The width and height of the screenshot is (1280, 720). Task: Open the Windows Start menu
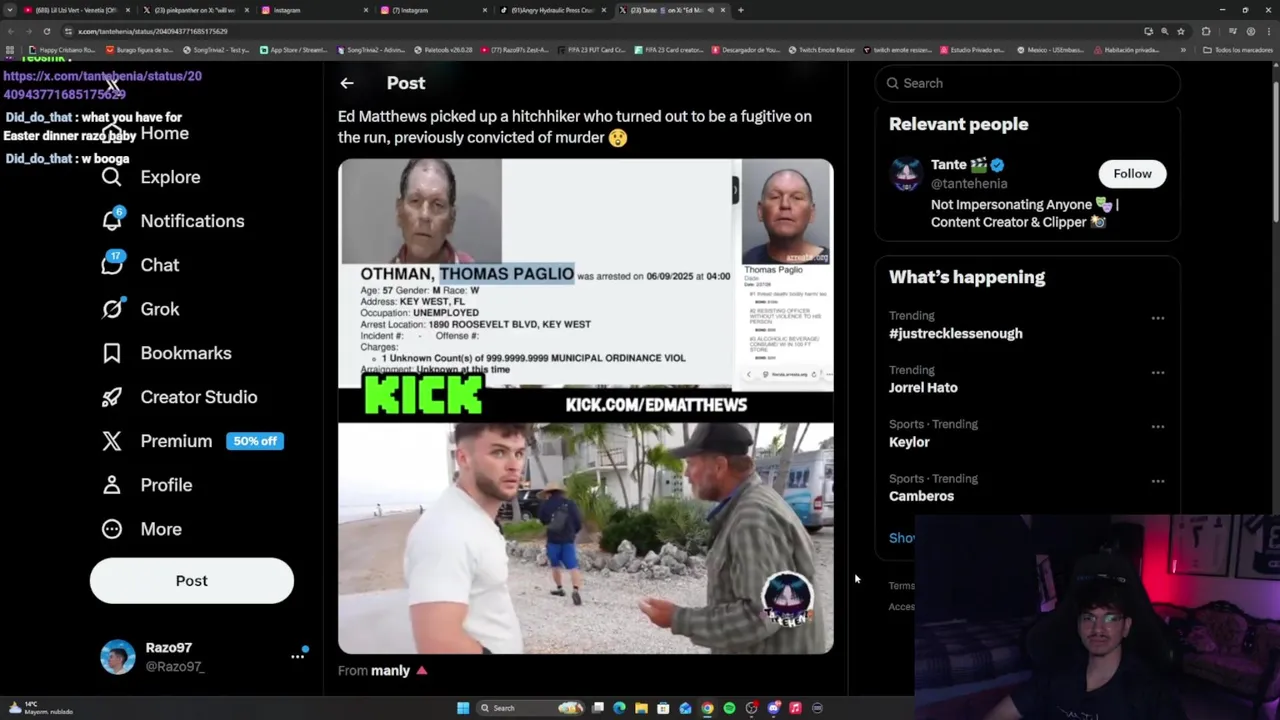pyautogui.click(x=463, y=708)
